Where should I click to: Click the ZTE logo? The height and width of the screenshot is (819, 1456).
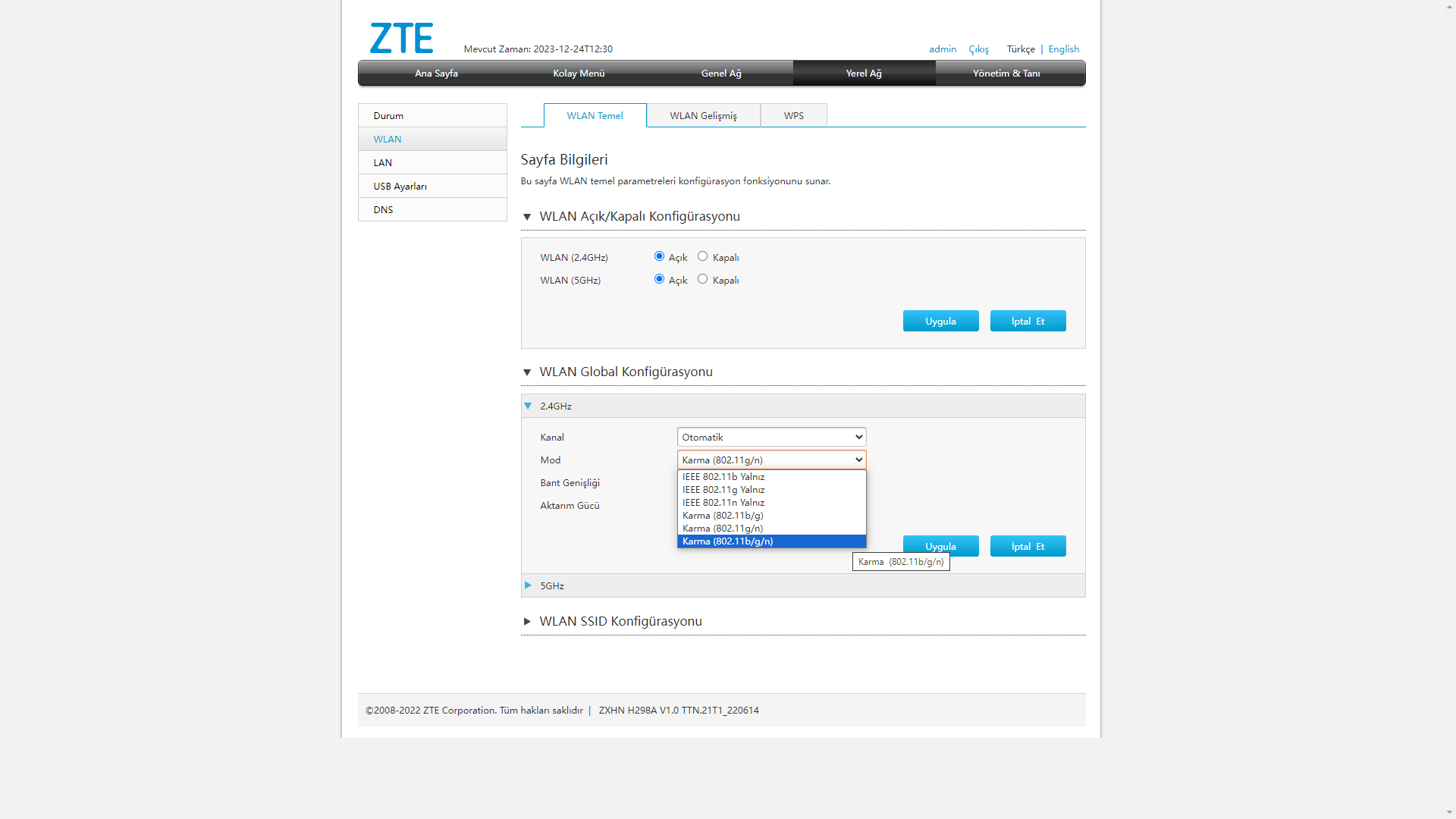click(x=401, y=38)
